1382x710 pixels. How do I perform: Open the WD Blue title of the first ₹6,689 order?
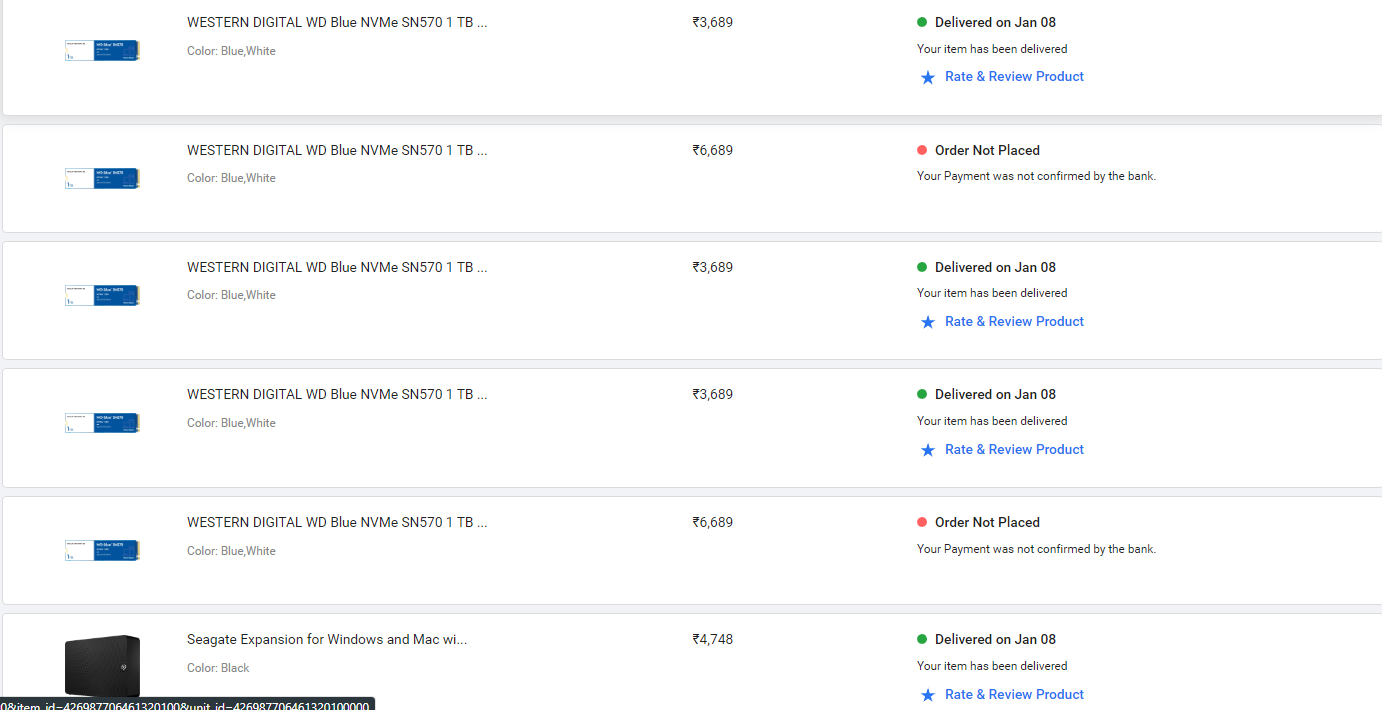(337, 150)
